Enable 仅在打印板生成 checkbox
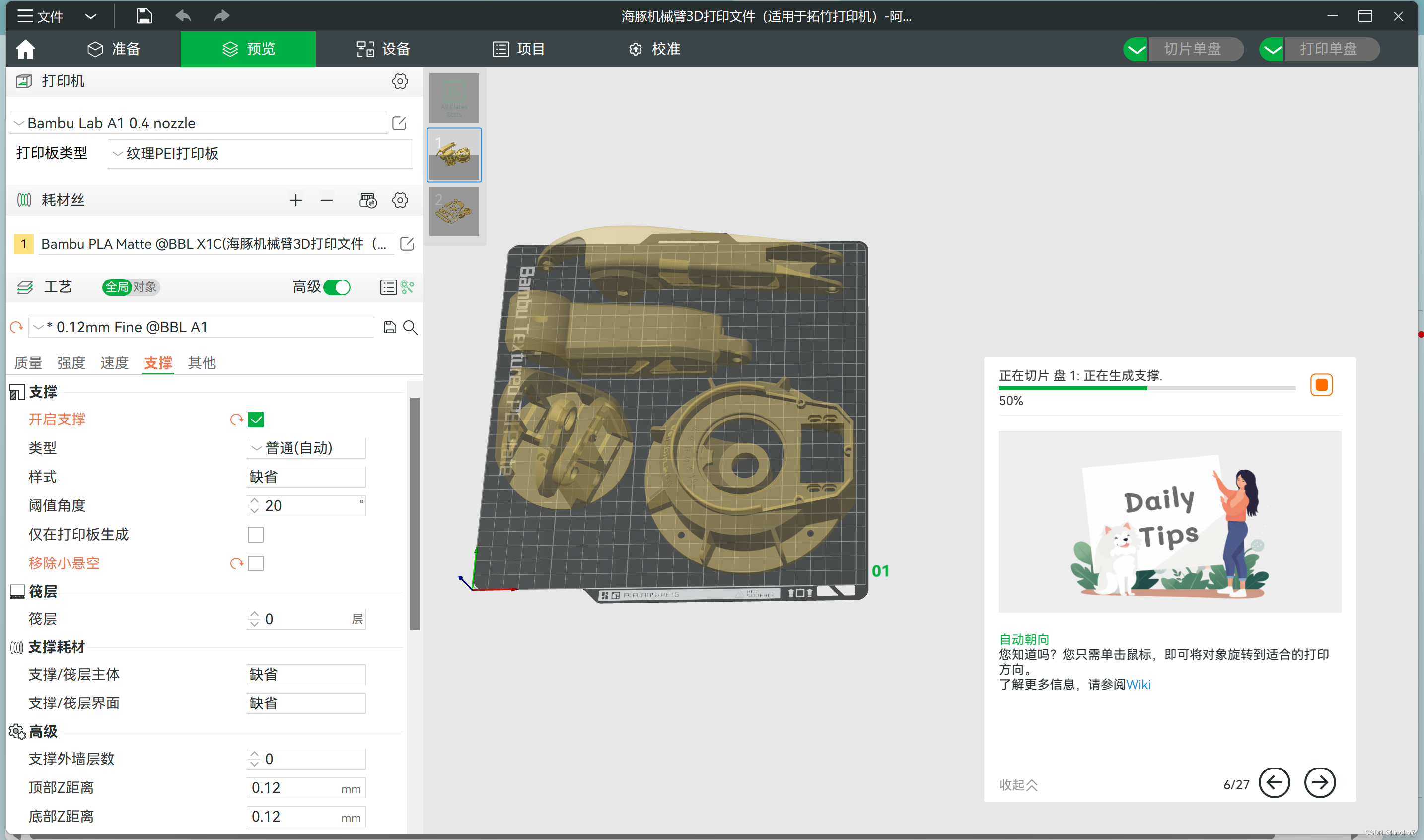1424x840 pixels. (x=256, y=534)
